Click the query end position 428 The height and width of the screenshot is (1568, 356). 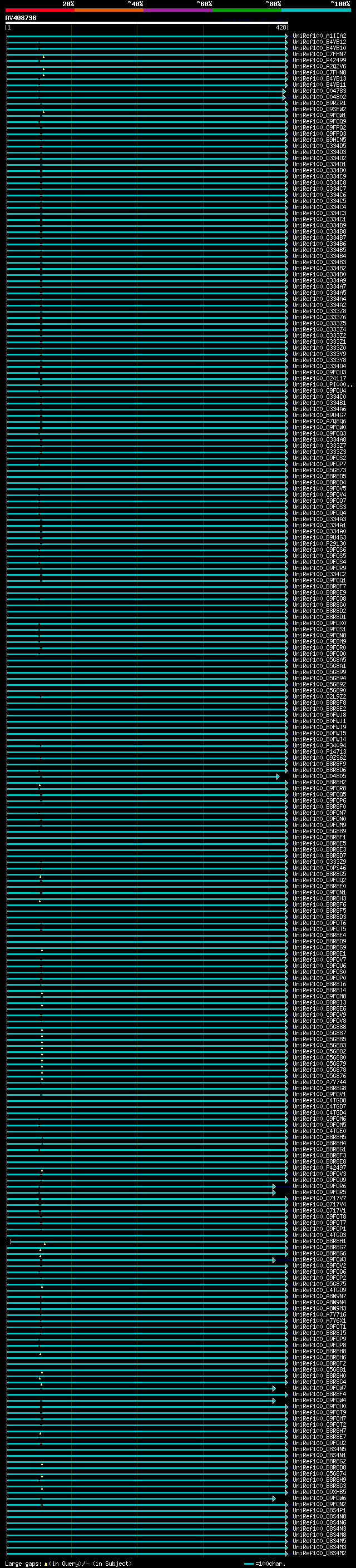pos(280,27)
